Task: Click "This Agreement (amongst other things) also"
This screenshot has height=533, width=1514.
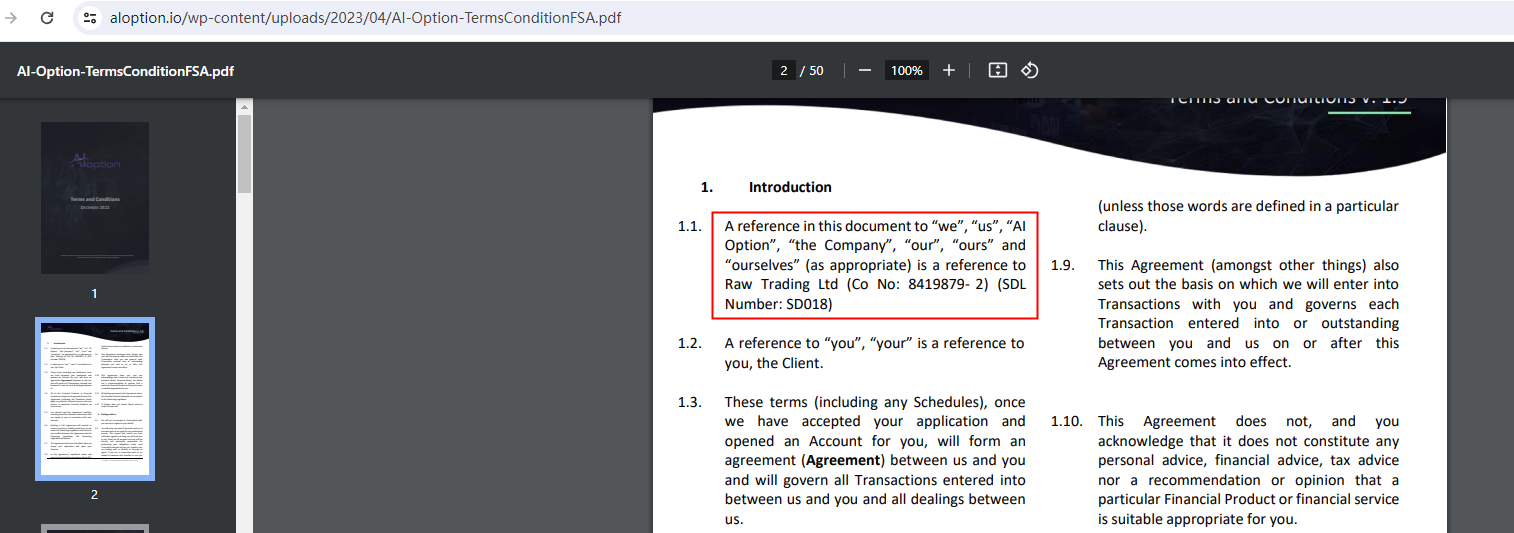Action: (x=1248, y=265)
